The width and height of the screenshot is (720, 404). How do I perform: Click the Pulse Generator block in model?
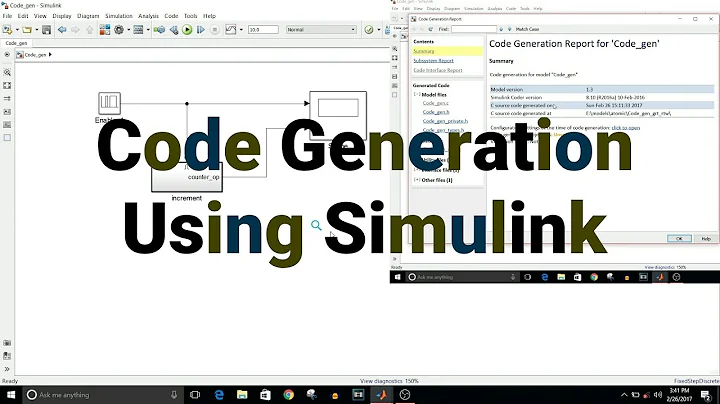[109, 103]
